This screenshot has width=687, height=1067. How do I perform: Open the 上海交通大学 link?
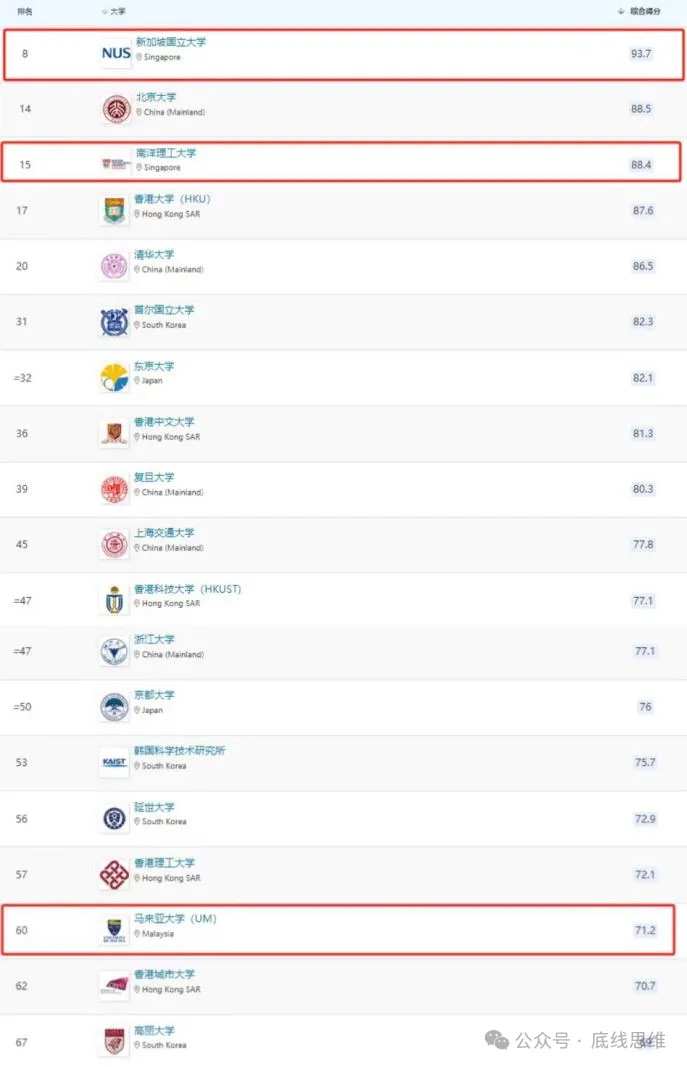pyautogui.click(x=164, y=533)
